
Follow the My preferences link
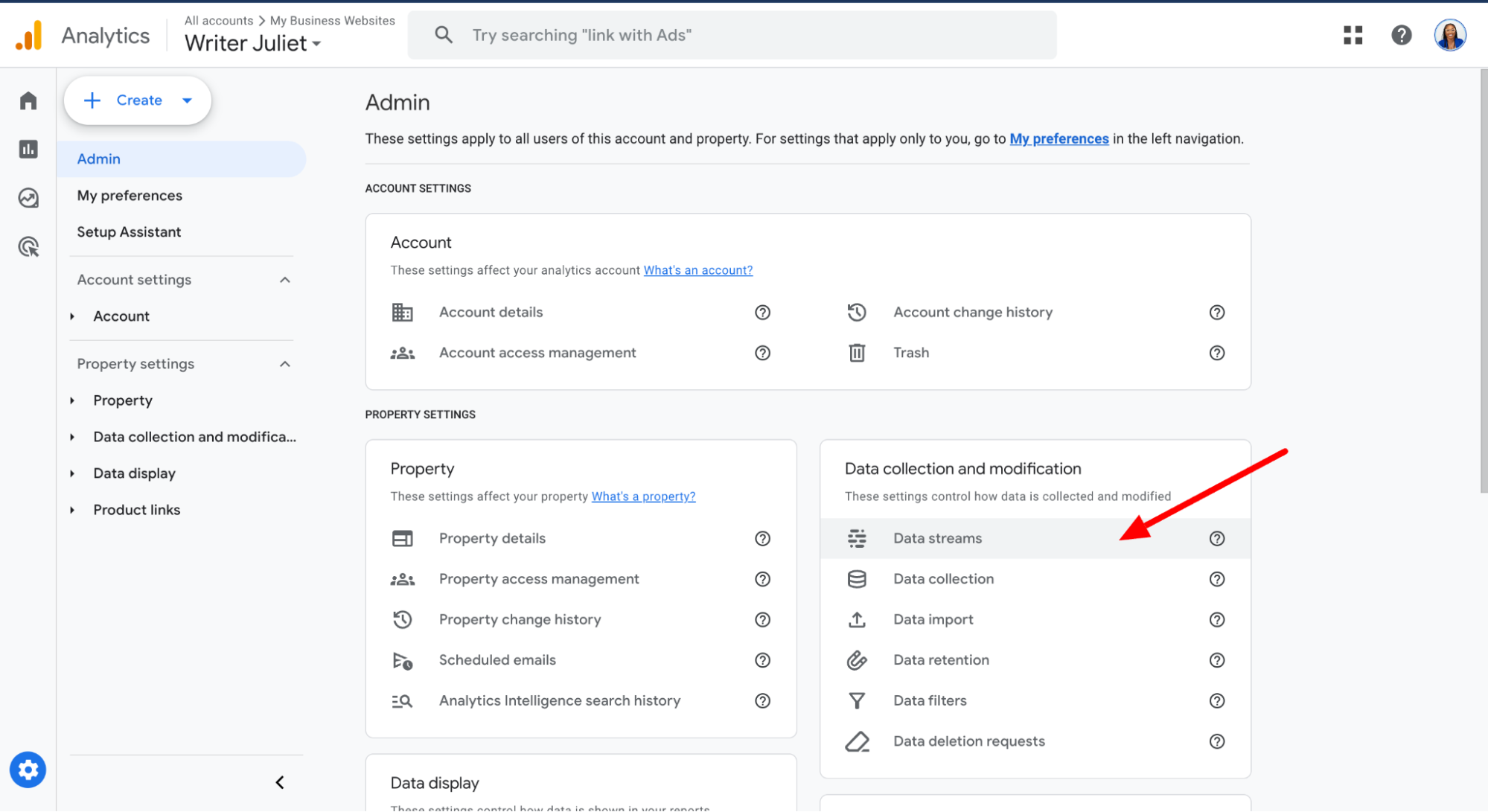tap(1058, 139)
